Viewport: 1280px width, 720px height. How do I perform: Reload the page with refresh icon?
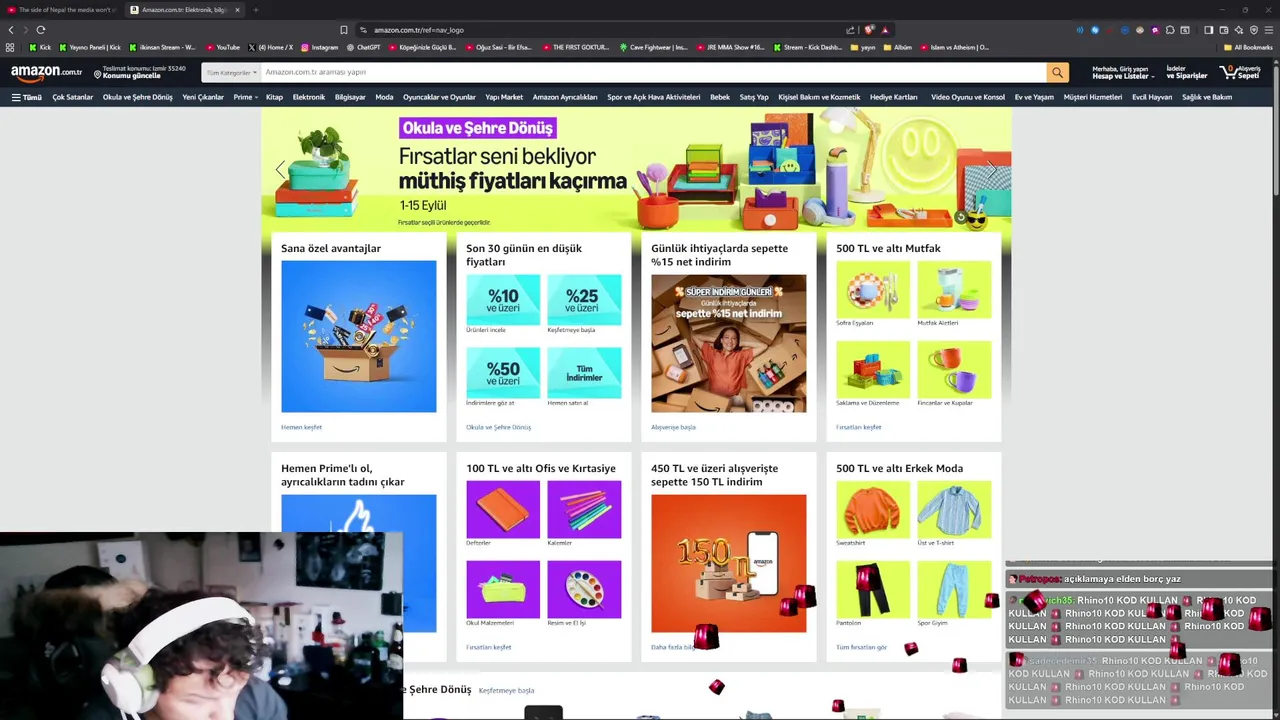(40, 30)
